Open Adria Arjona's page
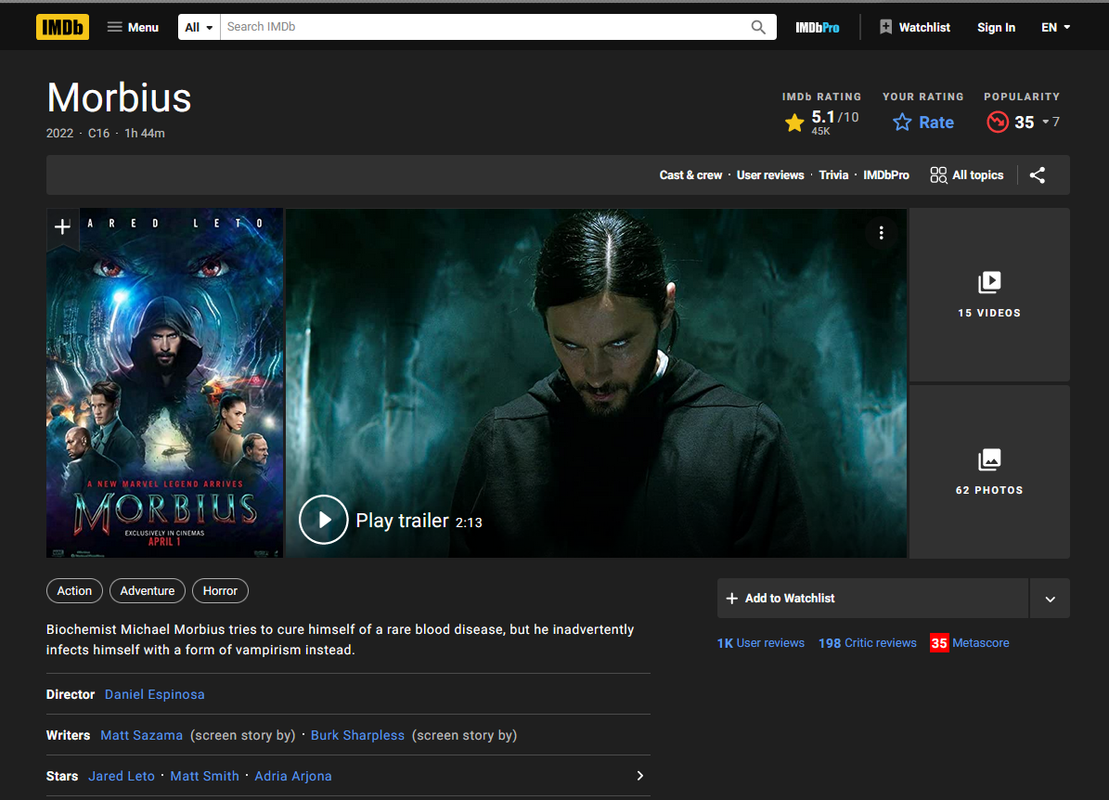 (x=293, y=776)
